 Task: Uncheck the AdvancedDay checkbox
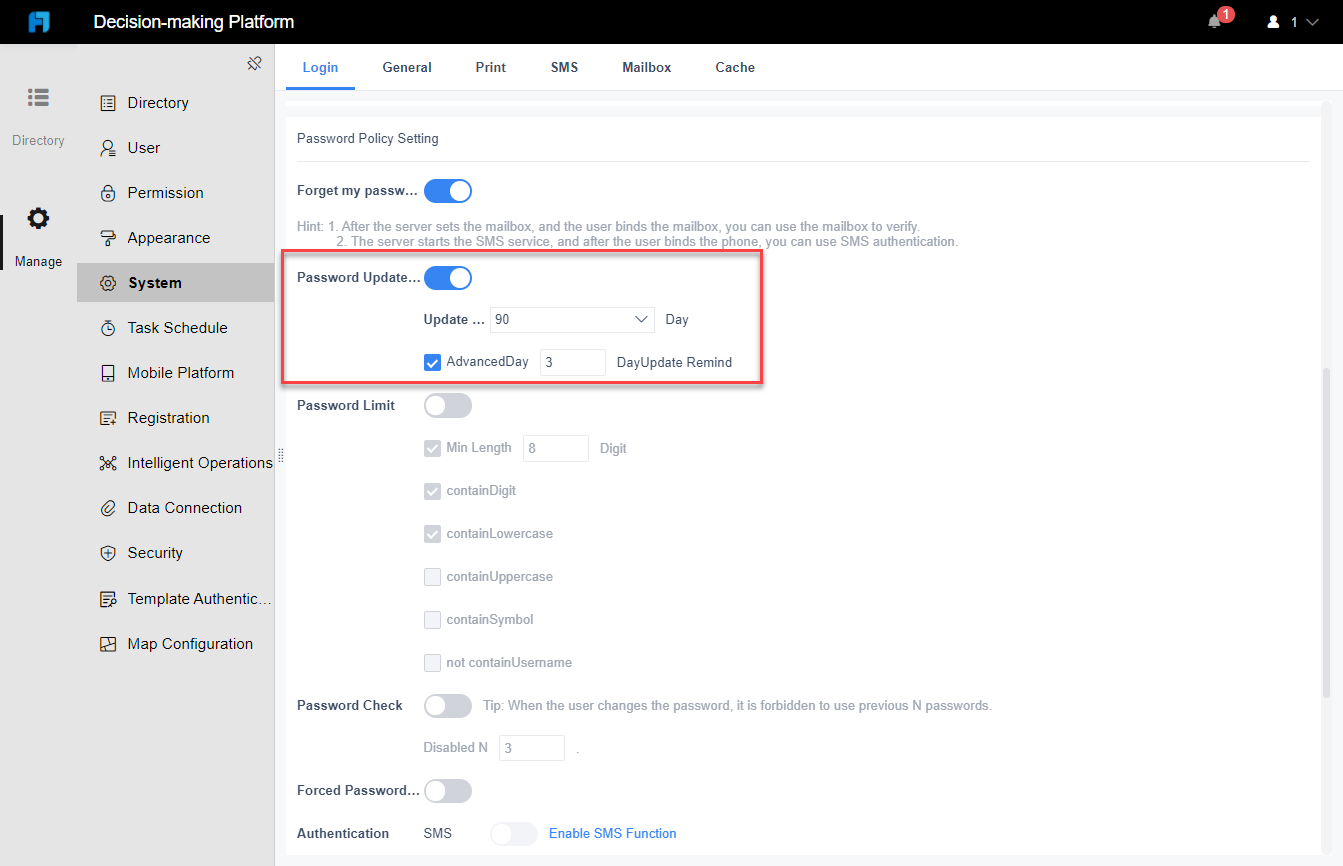(432, 362)
